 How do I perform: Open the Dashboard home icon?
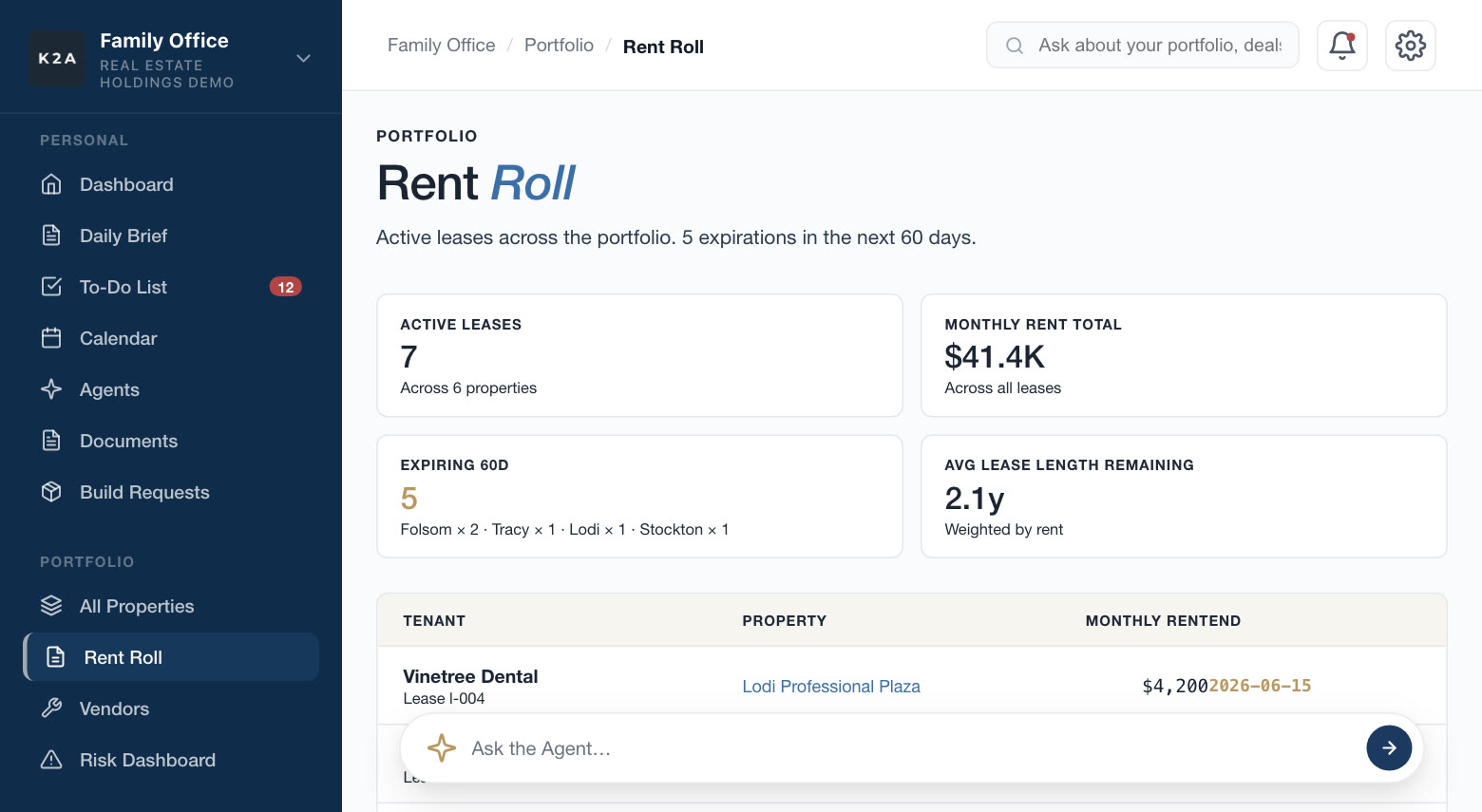[51, 184]
